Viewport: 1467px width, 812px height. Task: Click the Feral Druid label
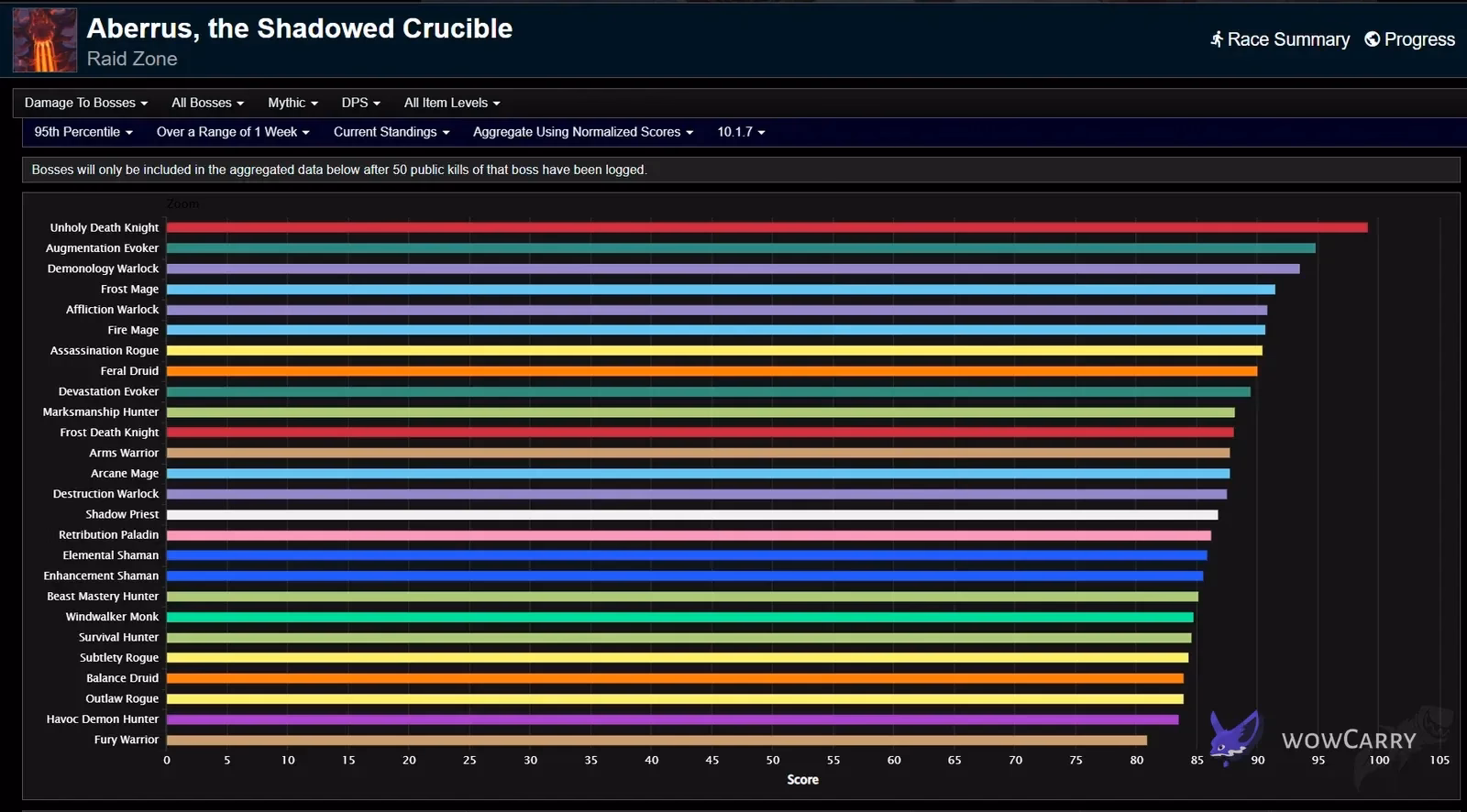[129, 371]
